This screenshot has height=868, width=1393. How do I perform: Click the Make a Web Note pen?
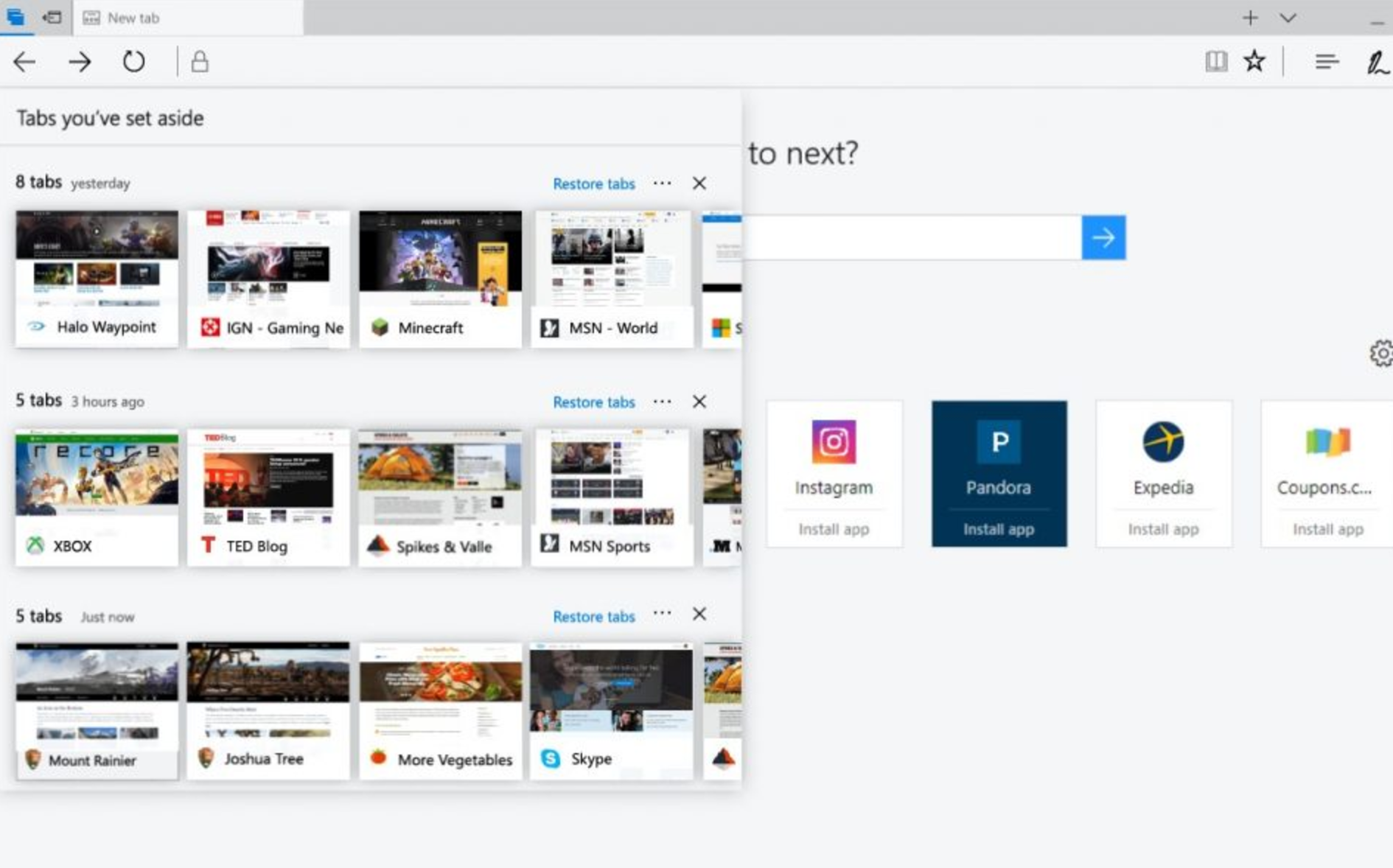click(x=1377, y=63)
